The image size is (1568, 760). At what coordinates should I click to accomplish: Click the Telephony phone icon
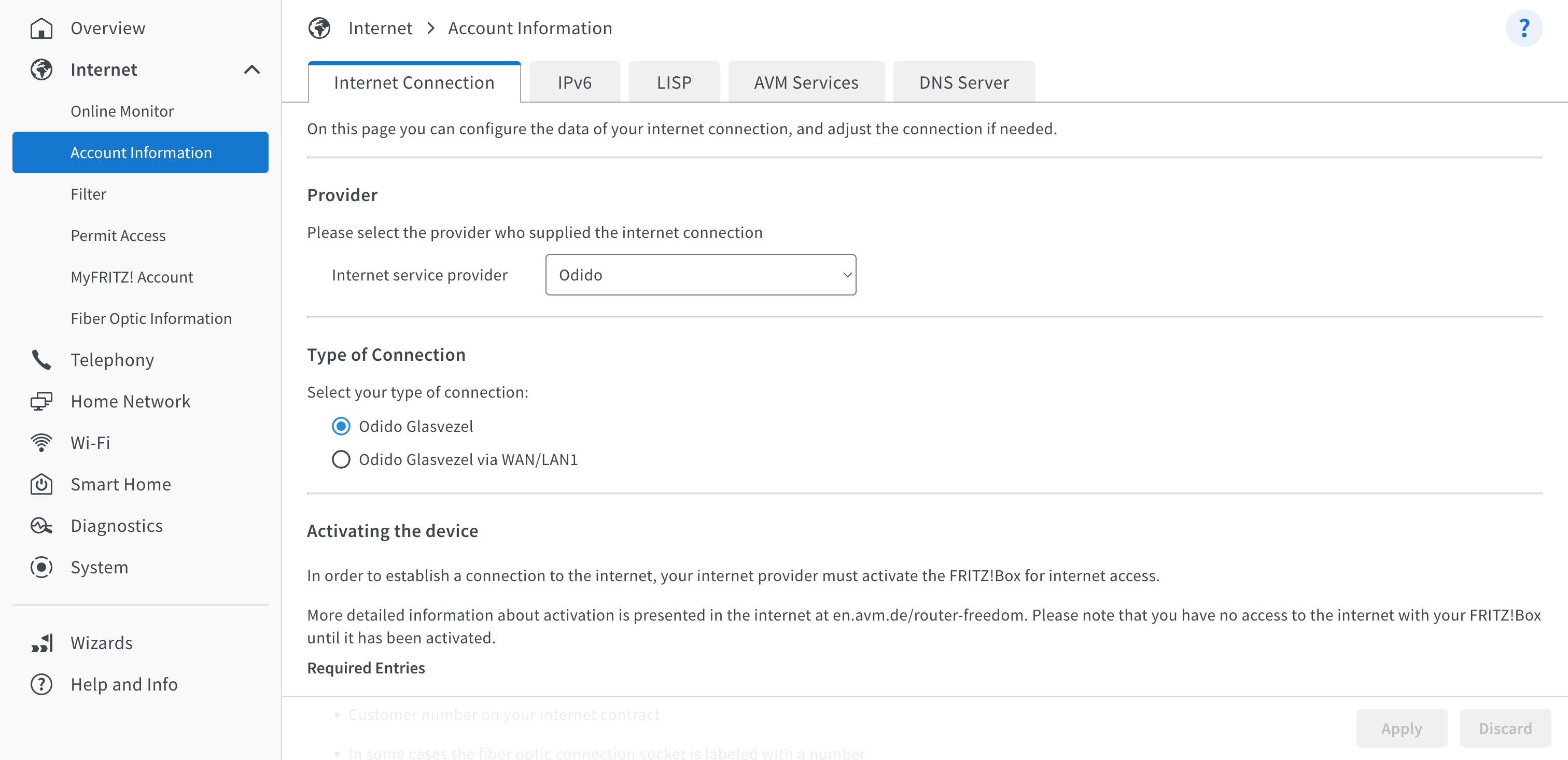pos(41,360)
